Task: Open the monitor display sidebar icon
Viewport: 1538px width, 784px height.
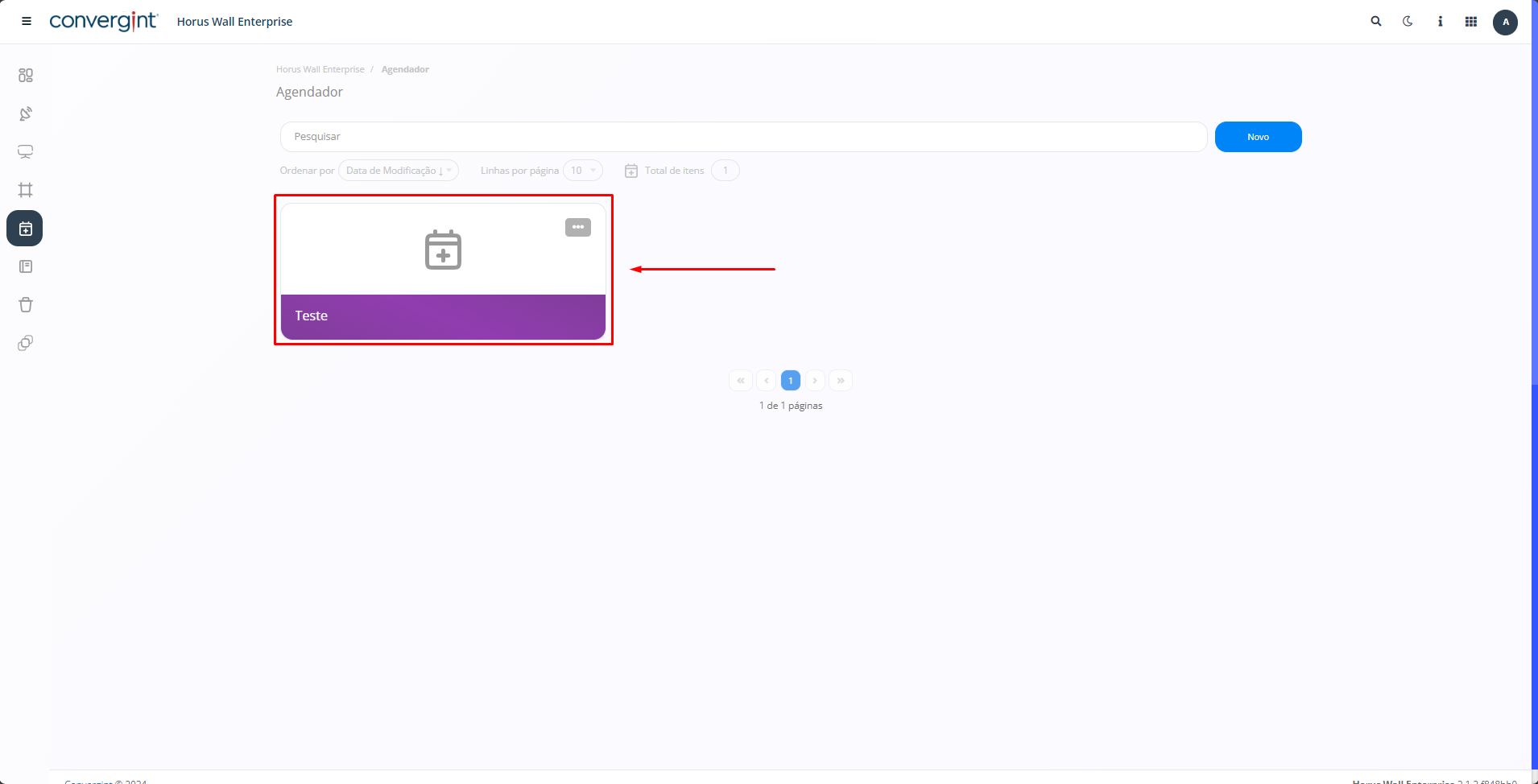Action: pyautogui.click(x=26, y=152)
